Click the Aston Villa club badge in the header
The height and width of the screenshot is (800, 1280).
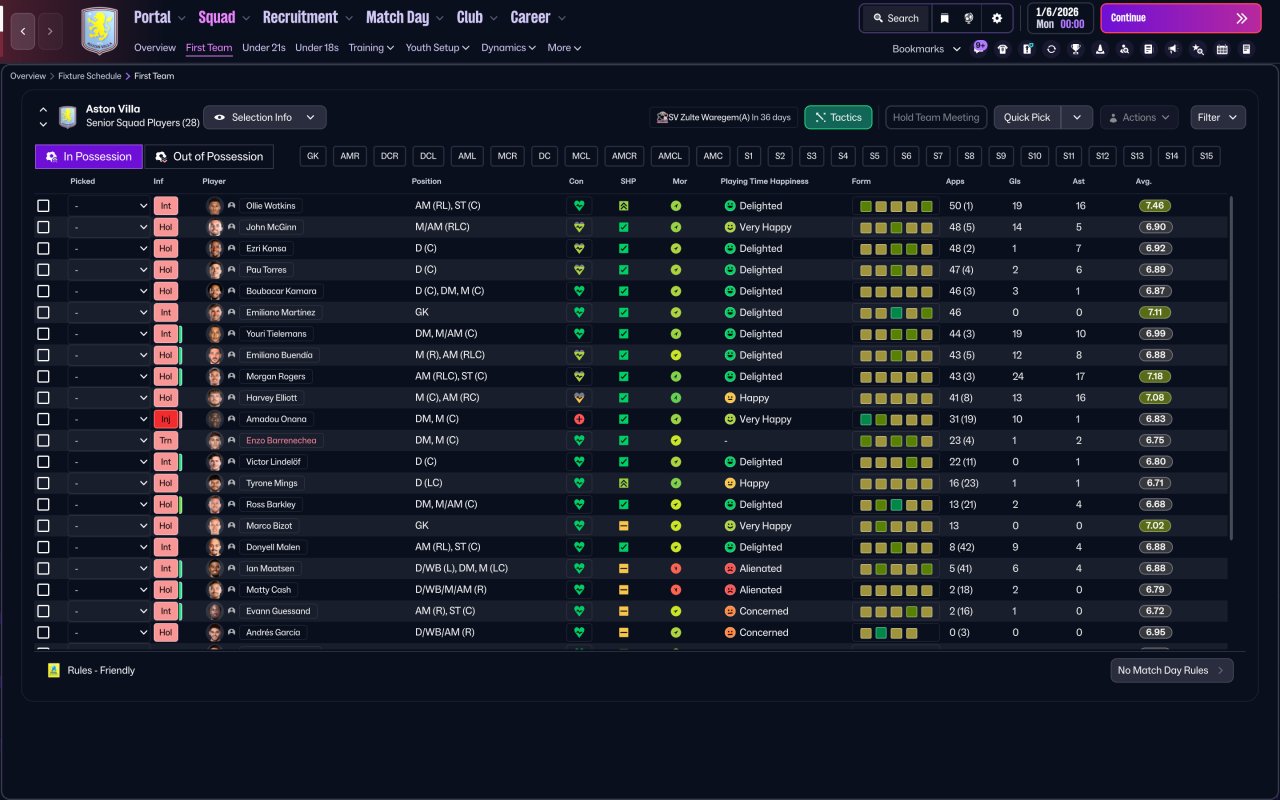pos(99,31)
